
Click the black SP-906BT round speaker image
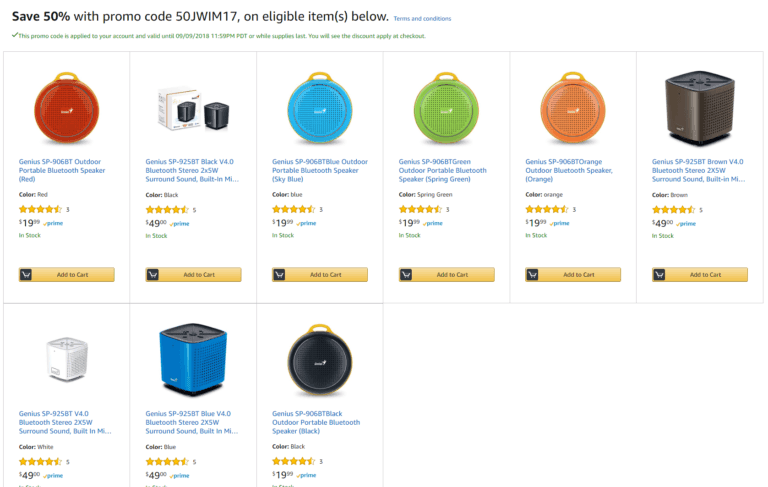(319, 360)
